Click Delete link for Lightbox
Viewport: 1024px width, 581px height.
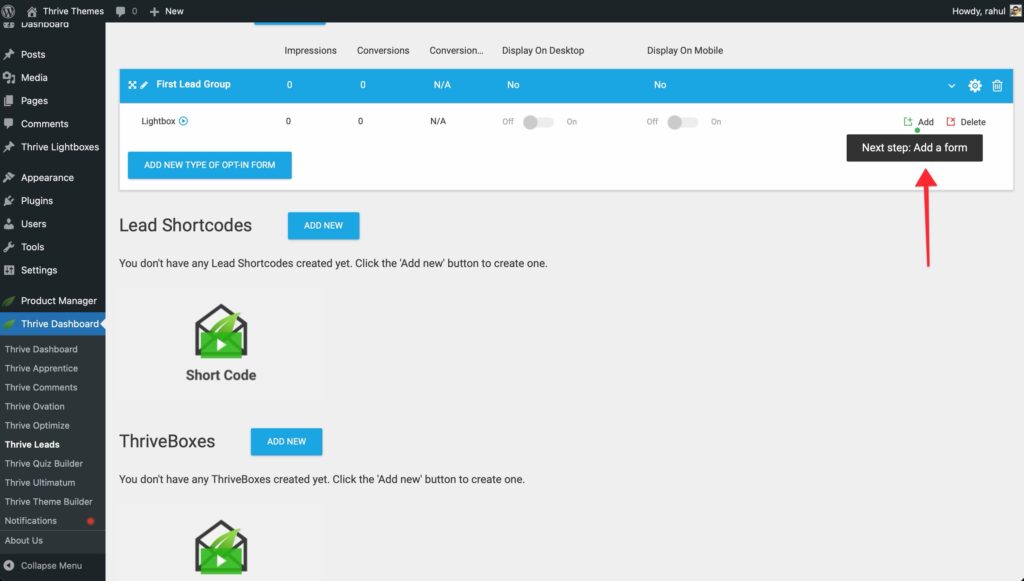(966, 122)
